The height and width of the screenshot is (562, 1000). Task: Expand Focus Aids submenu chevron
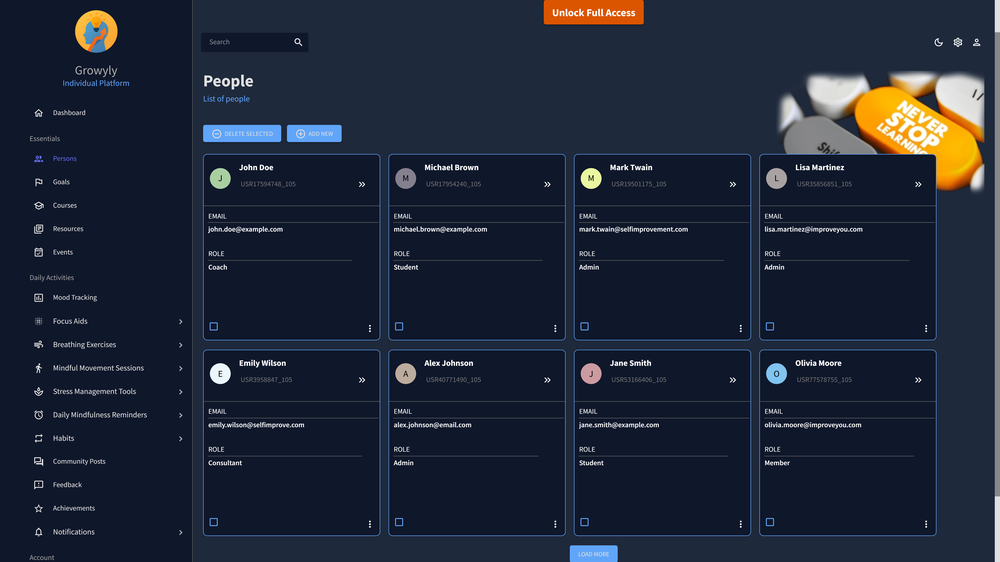180,322
